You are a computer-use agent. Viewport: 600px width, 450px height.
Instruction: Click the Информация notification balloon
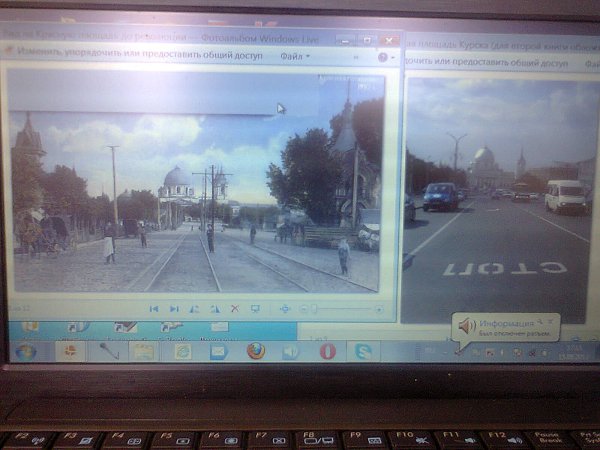coord(505,327)
